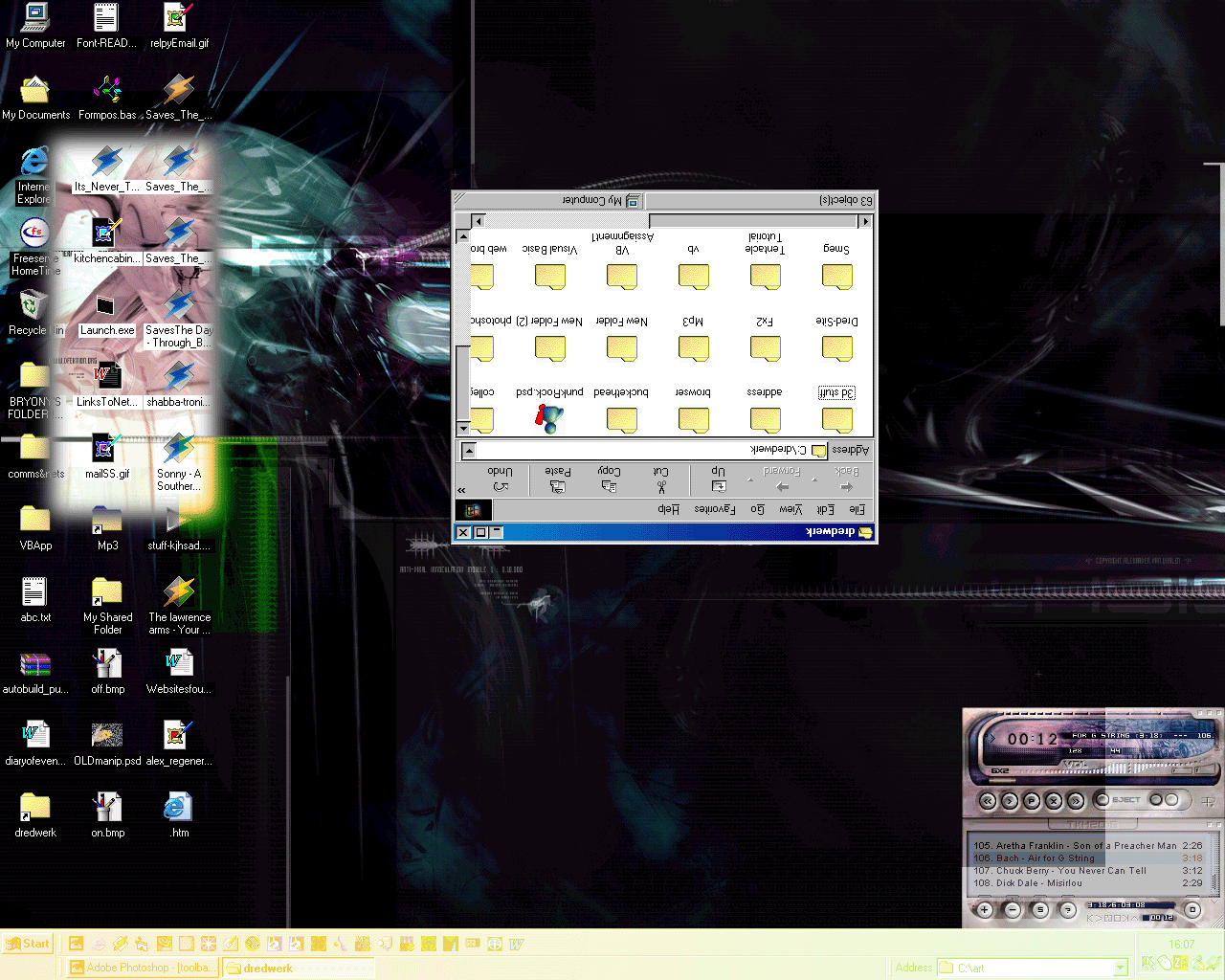Launch Internet Explorer from the desktop

(34, 175)
